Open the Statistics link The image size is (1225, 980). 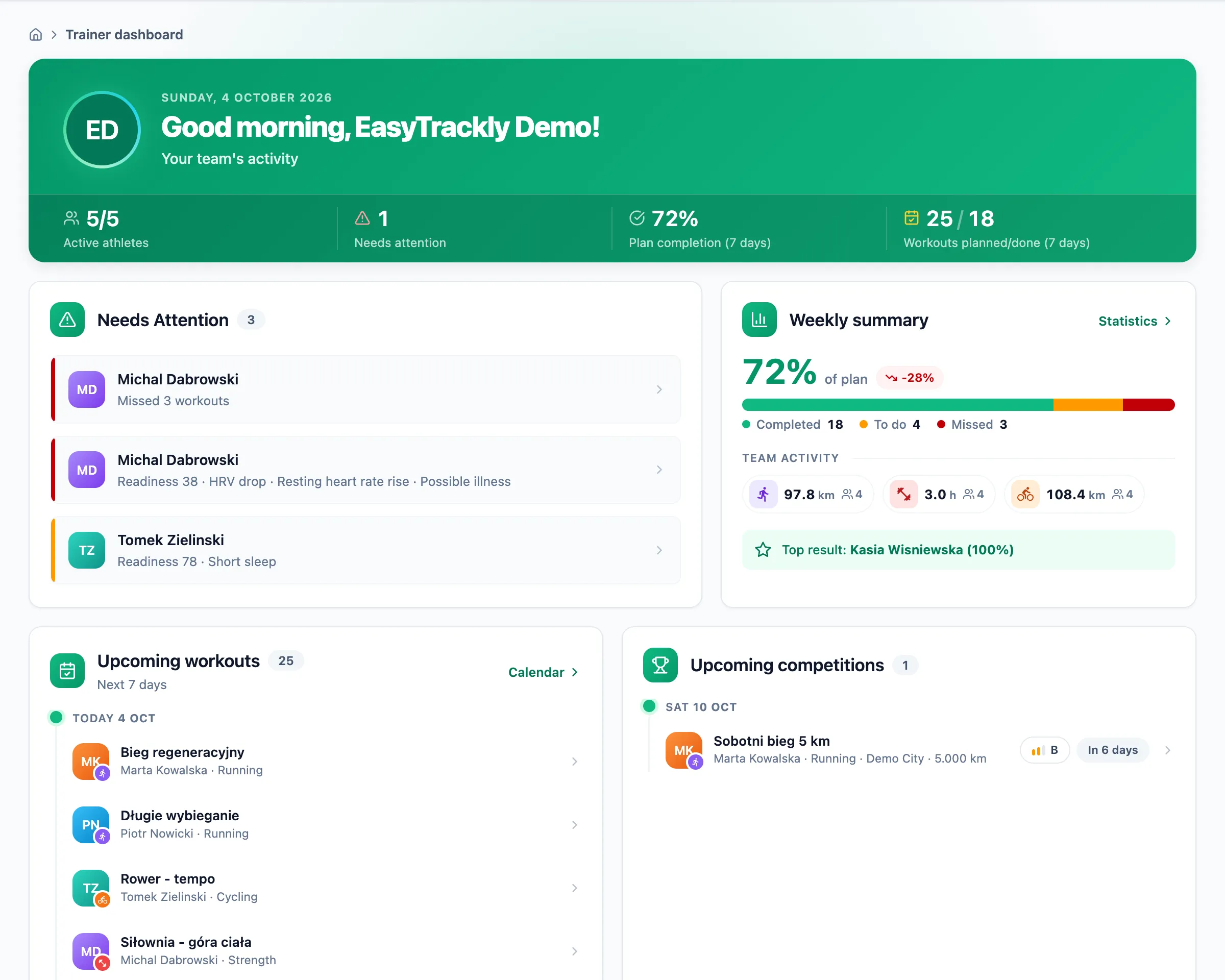point(1135,321)
